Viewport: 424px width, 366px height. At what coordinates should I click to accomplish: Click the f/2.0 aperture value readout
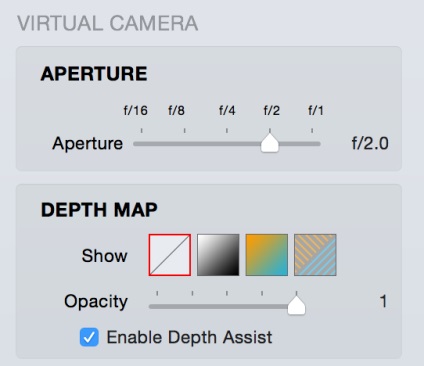(x=370, y=143)
